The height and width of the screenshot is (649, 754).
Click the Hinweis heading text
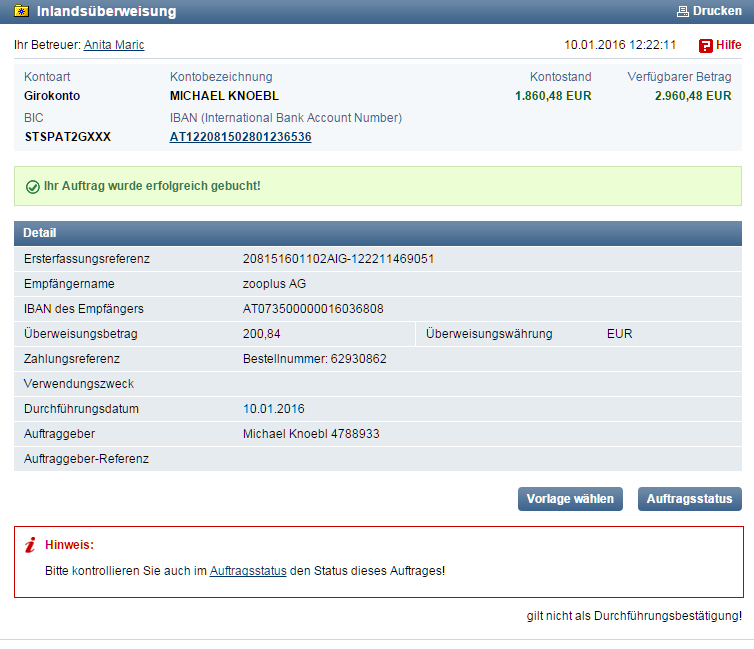pos(69,545)
